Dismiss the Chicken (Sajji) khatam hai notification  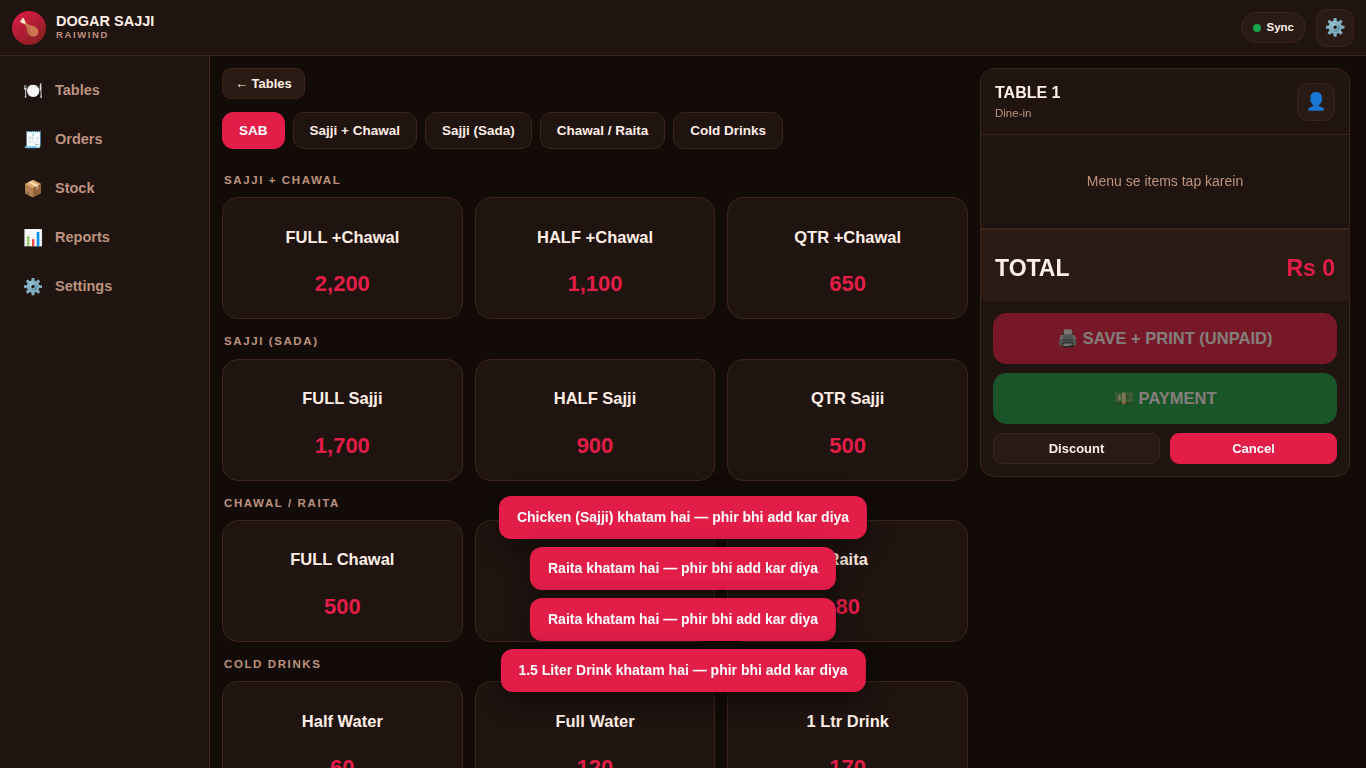coord(683,517)
